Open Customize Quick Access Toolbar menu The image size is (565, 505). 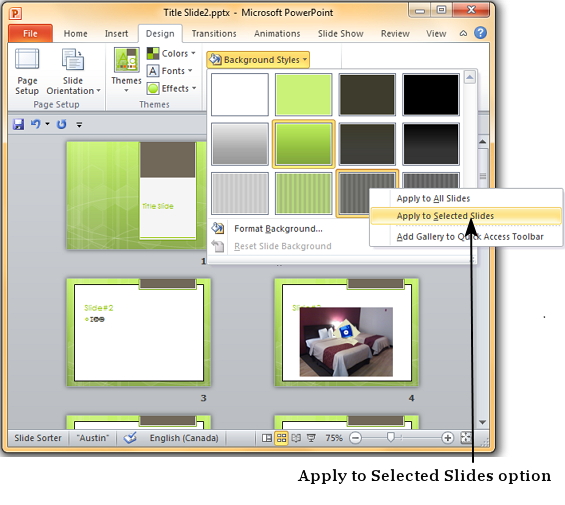(x=79, y=125)
